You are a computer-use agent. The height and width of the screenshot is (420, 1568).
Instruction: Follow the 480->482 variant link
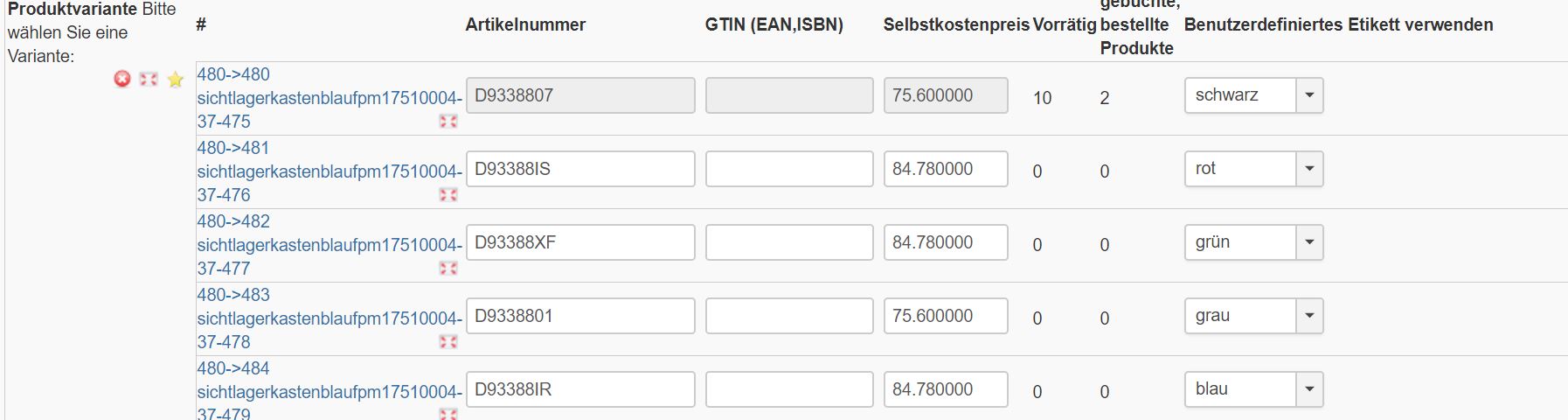point(233,221)
